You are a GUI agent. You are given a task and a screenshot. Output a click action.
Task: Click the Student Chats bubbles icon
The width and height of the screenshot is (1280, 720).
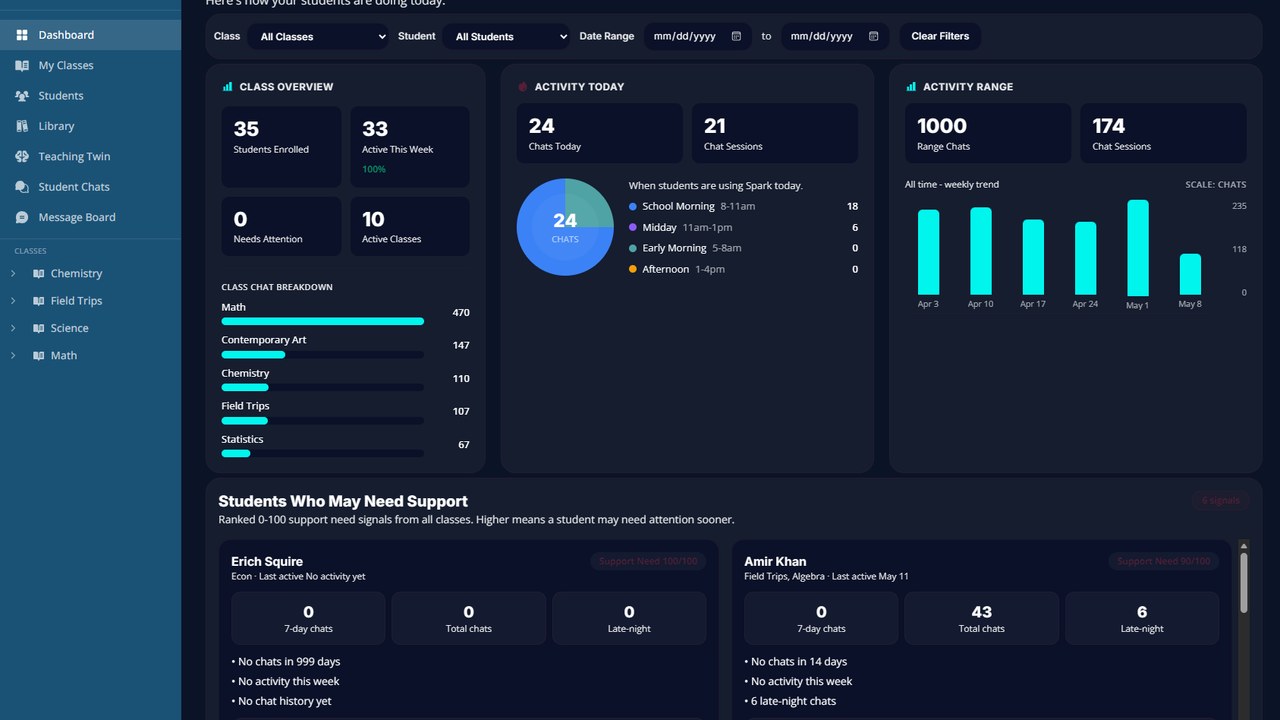22,187
